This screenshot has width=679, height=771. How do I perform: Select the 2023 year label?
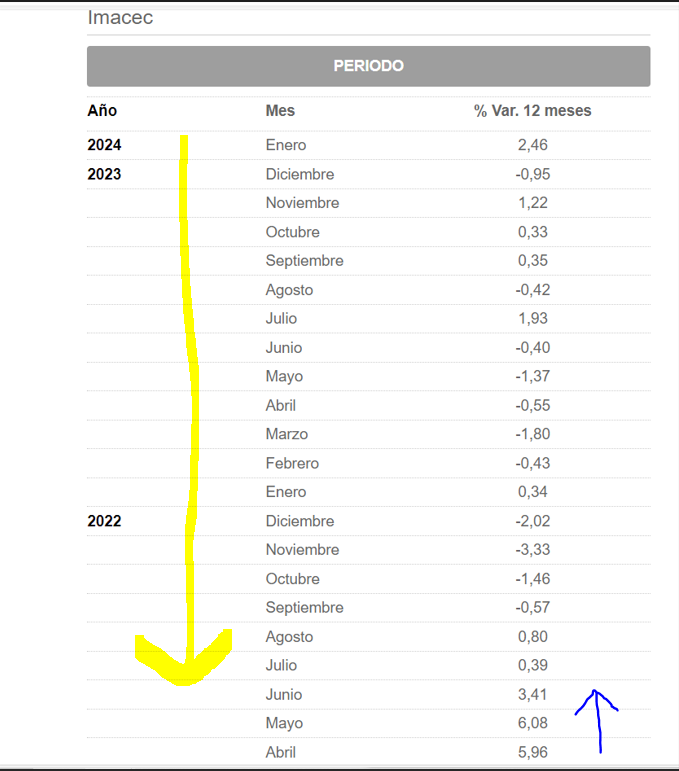pos(104,174)
